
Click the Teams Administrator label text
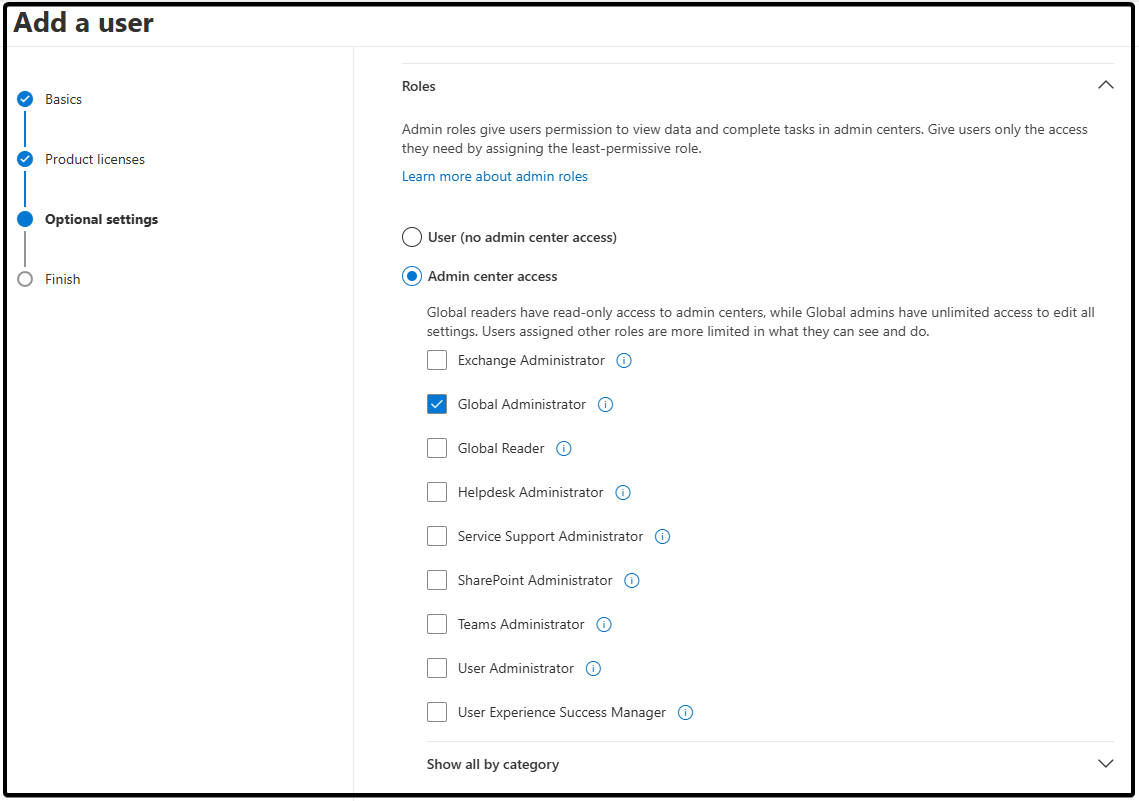521,625
